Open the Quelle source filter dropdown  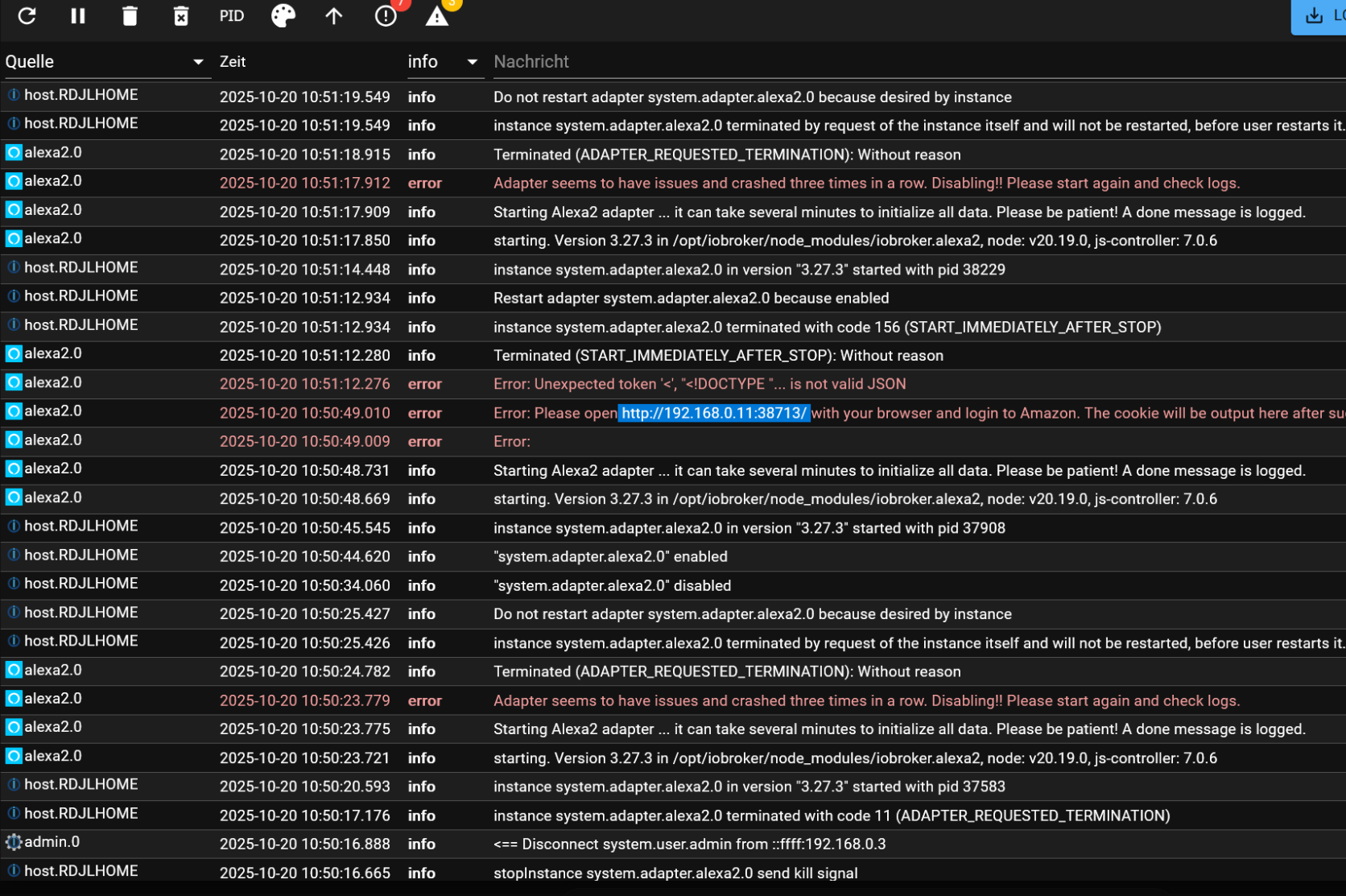click(x=105, y=62)
